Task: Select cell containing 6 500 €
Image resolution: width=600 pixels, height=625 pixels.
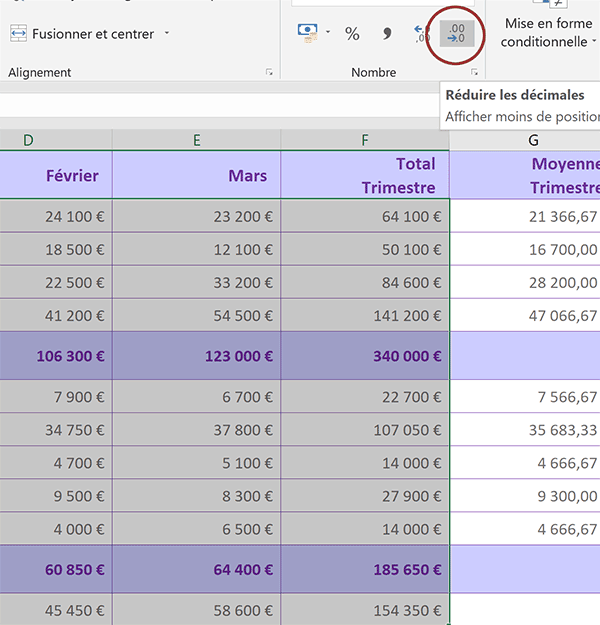Action: (197, 529)
